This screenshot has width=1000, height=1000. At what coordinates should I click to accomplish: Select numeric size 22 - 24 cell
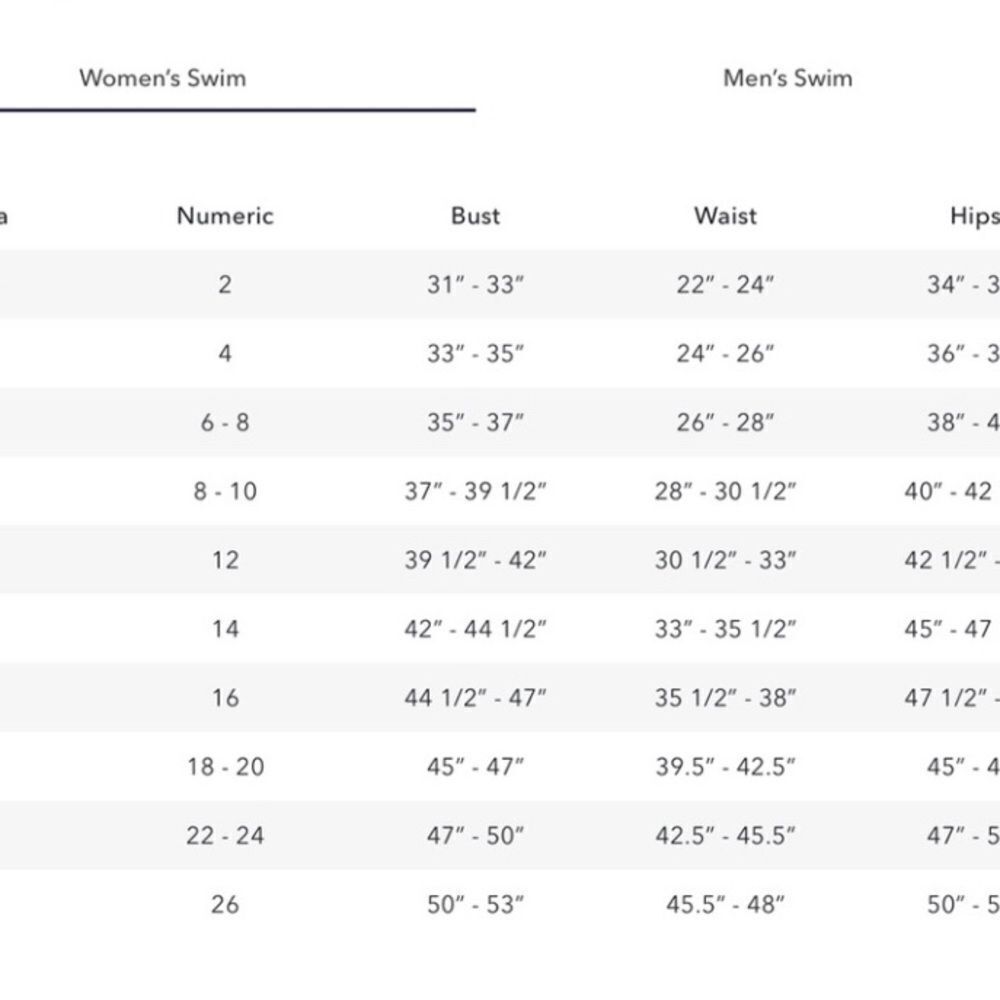click(x=225, y=835)
